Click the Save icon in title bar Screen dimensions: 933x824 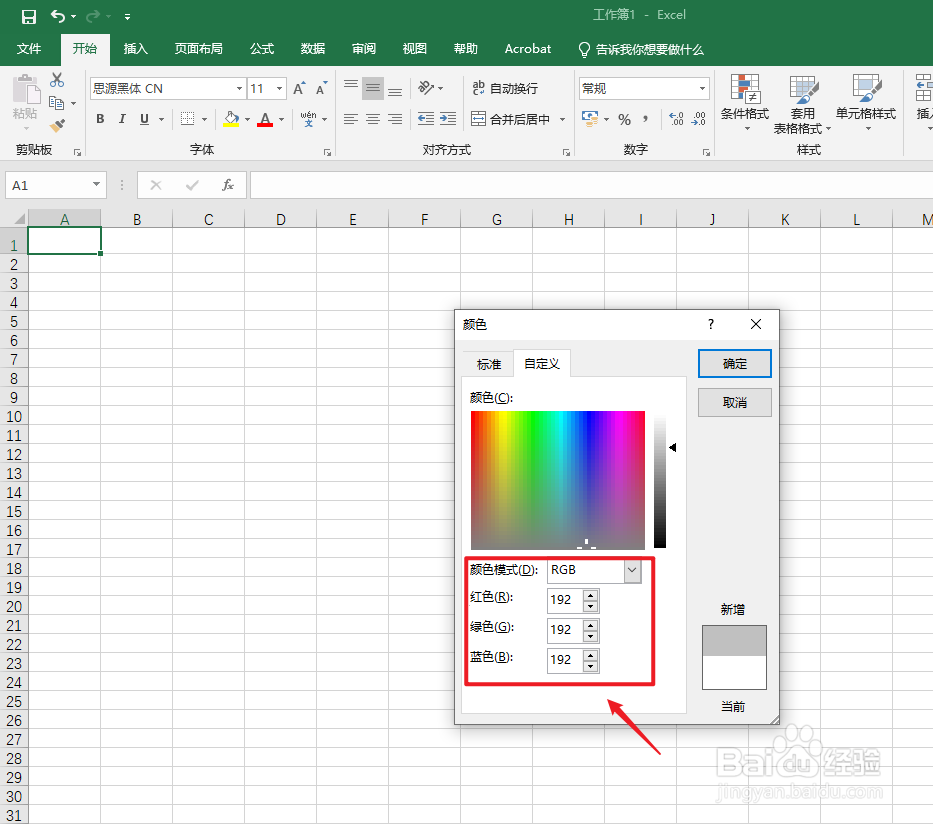[x=29, y=17]
